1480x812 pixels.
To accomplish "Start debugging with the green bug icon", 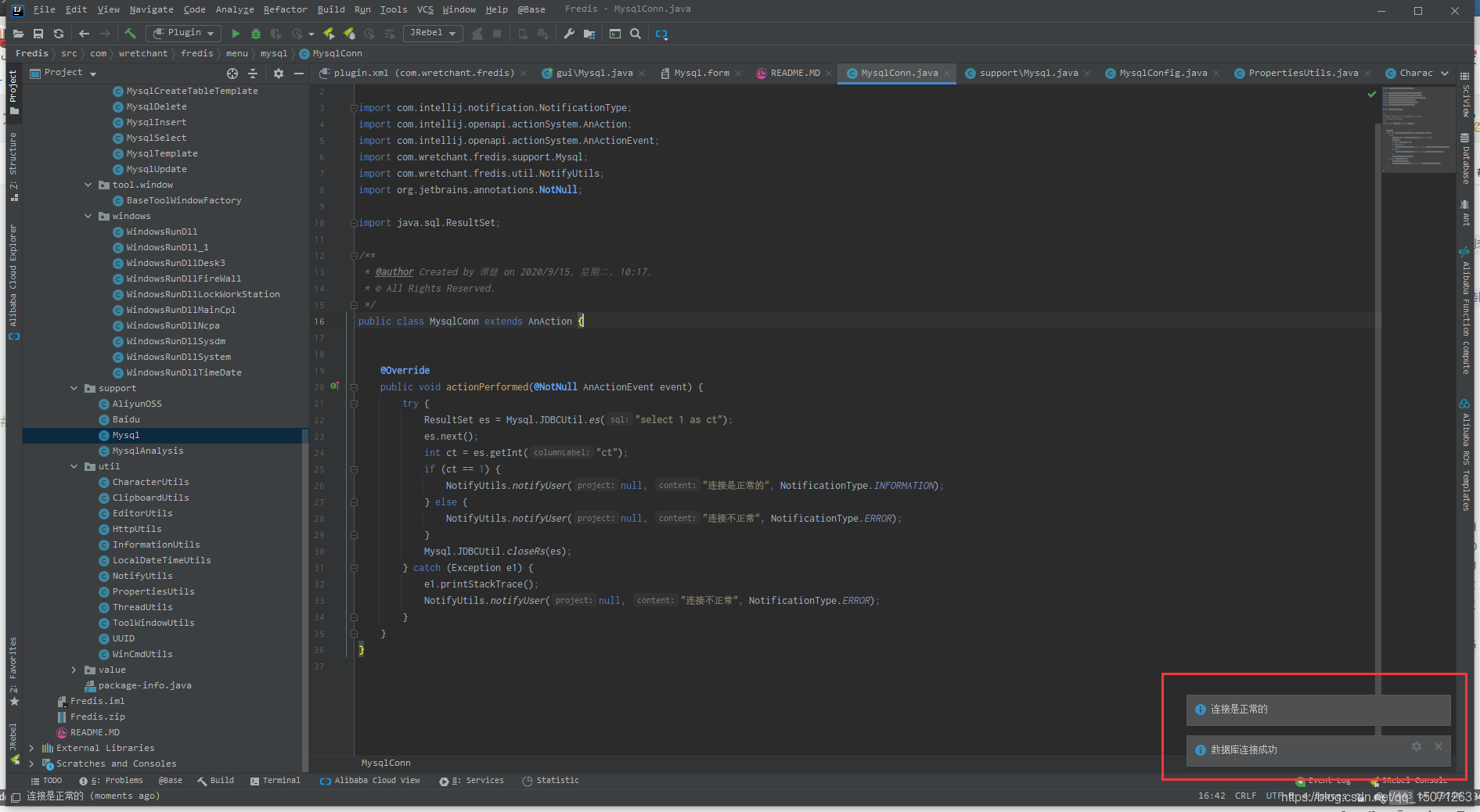I will point(256,34).
